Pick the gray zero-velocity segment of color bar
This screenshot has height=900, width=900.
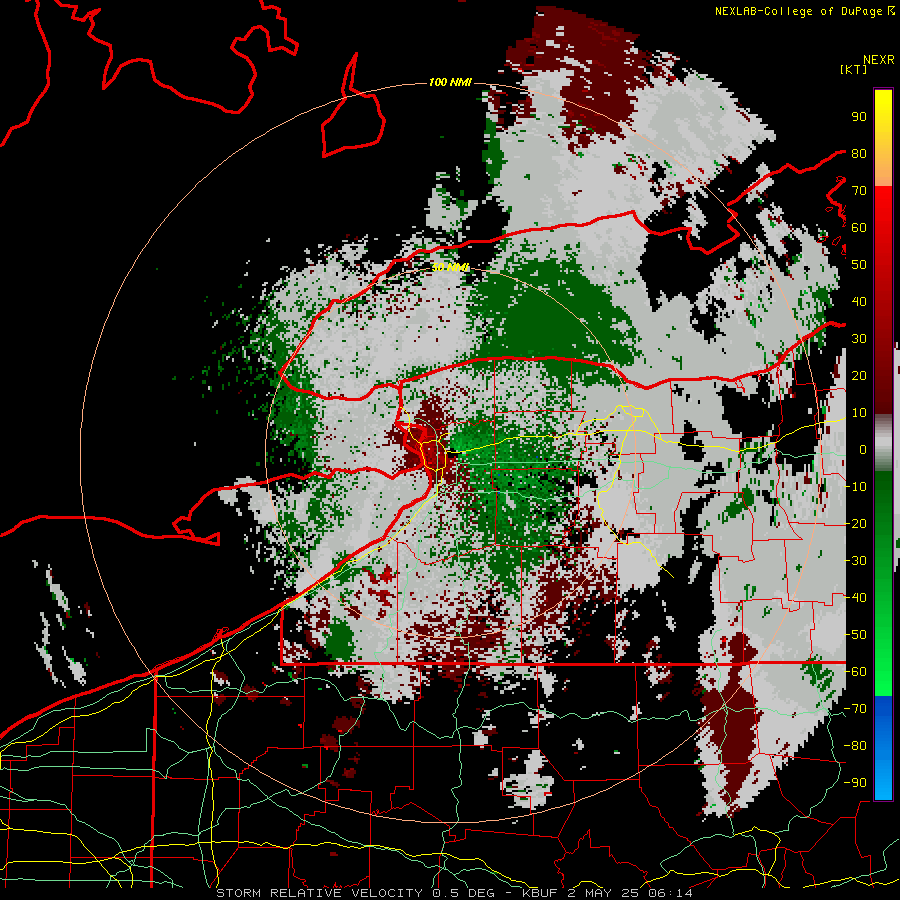pyautogui.click(x=883, y=442)
